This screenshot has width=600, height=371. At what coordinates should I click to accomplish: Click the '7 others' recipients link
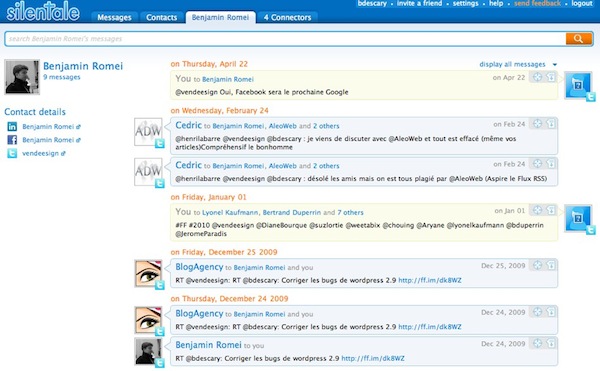(x=350, y=212)
